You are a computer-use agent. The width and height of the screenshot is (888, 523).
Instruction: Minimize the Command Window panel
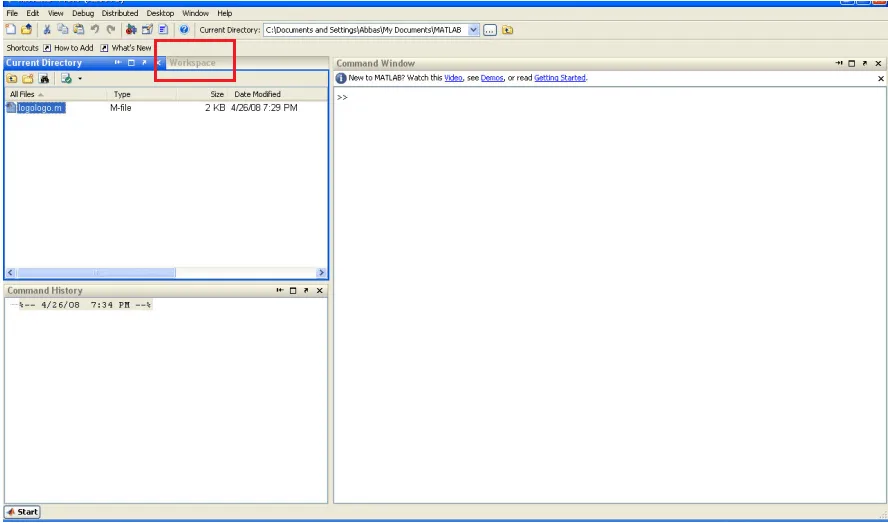click(x=839, y=63)
